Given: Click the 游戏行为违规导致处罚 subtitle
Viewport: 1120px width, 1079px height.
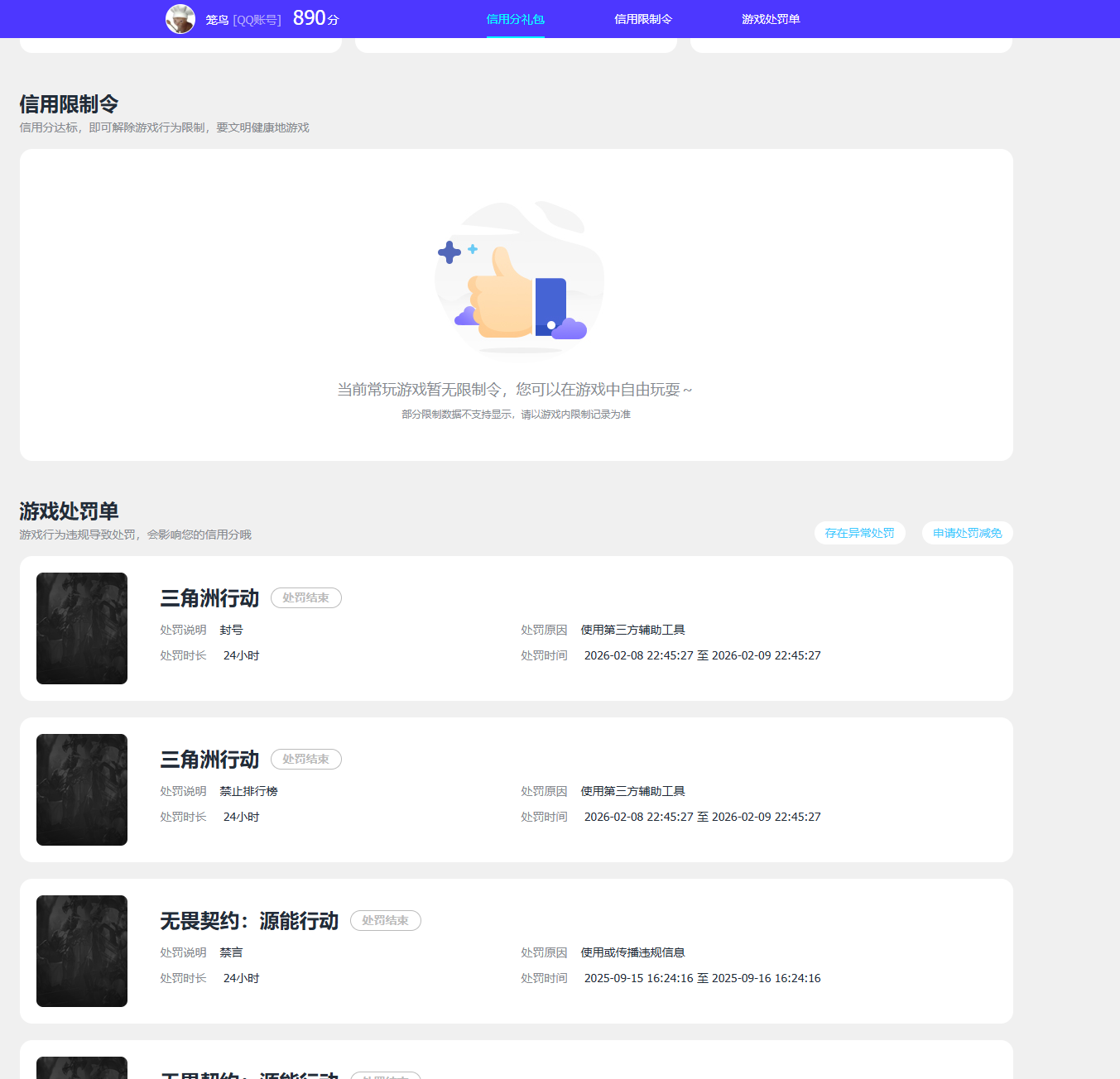Looking at the screenshot, I should pyautogui.click(x=135, y=535).
